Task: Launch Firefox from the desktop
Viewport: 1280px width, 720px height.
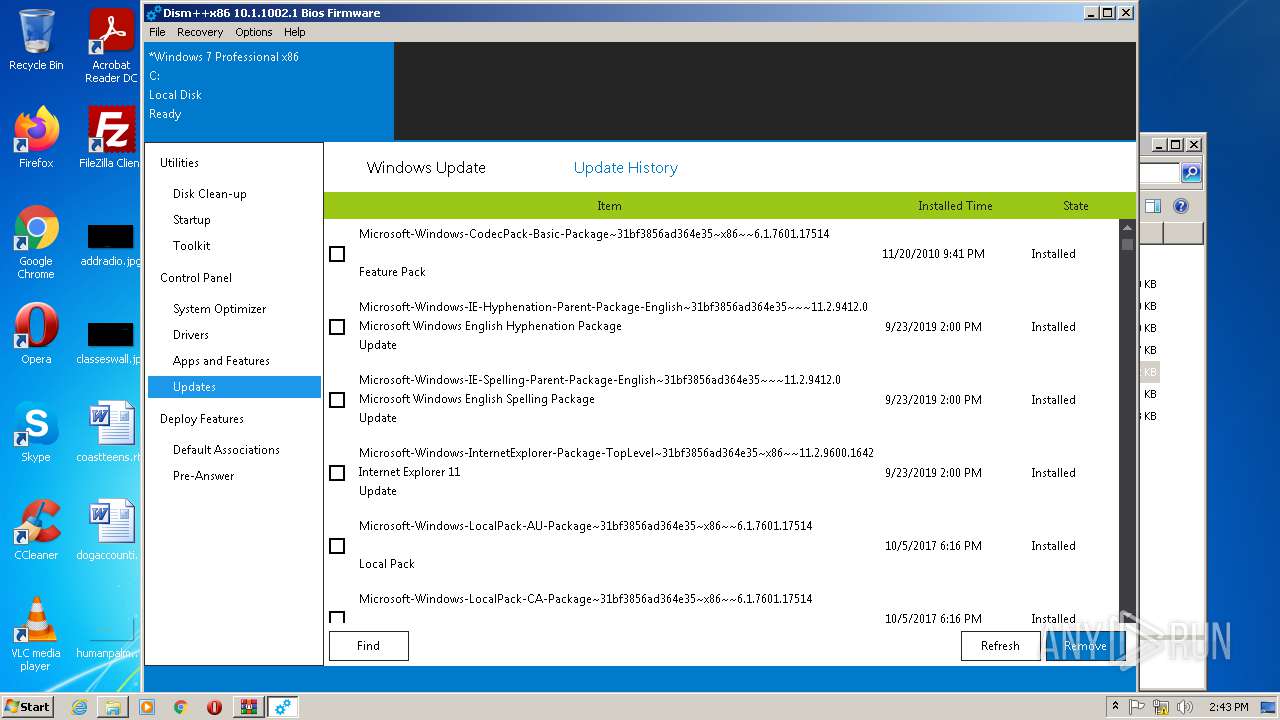Action: click(x=36, y=138)
